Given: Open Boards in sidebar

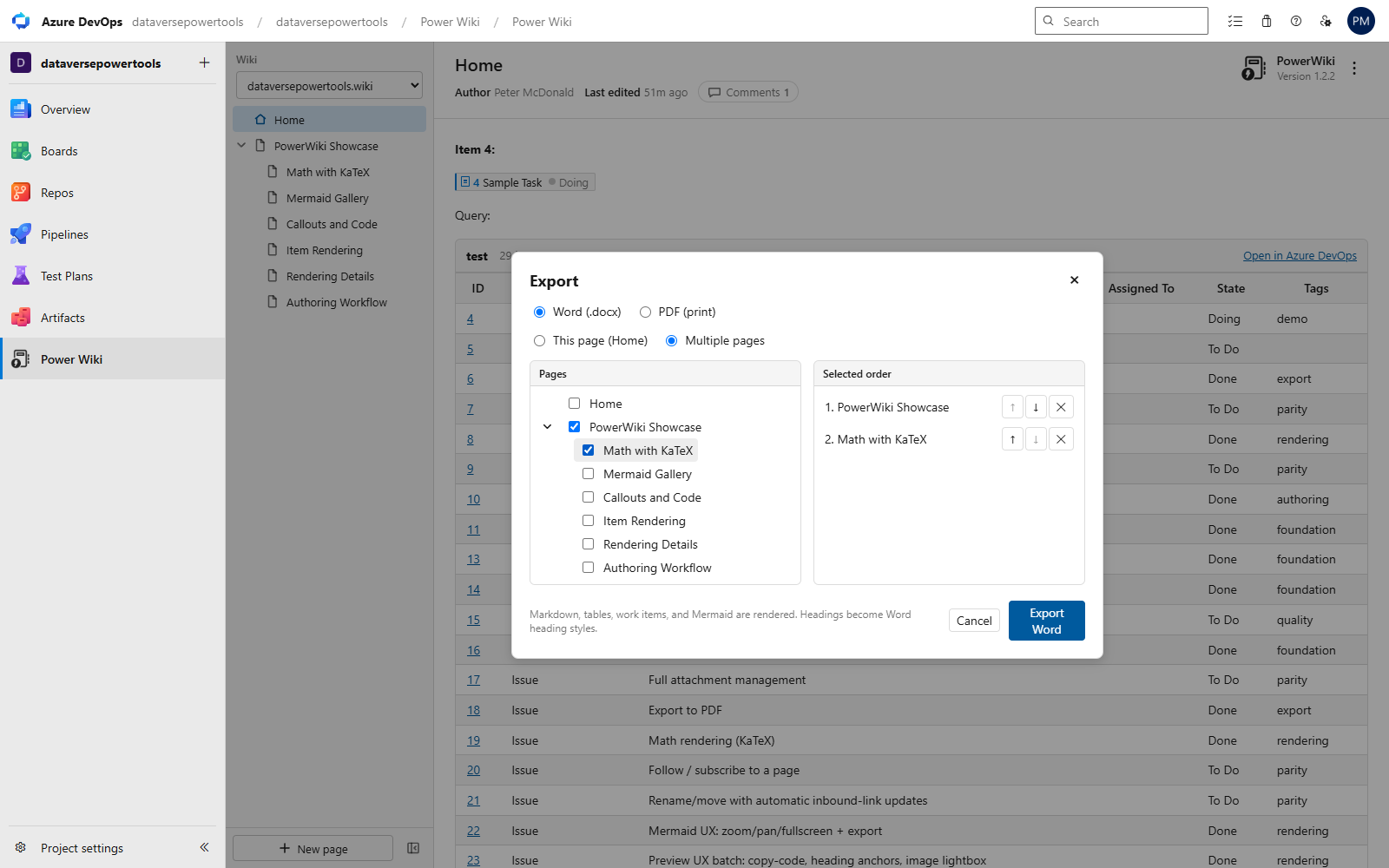Looking at the screenshot, I should click(113, 151).
